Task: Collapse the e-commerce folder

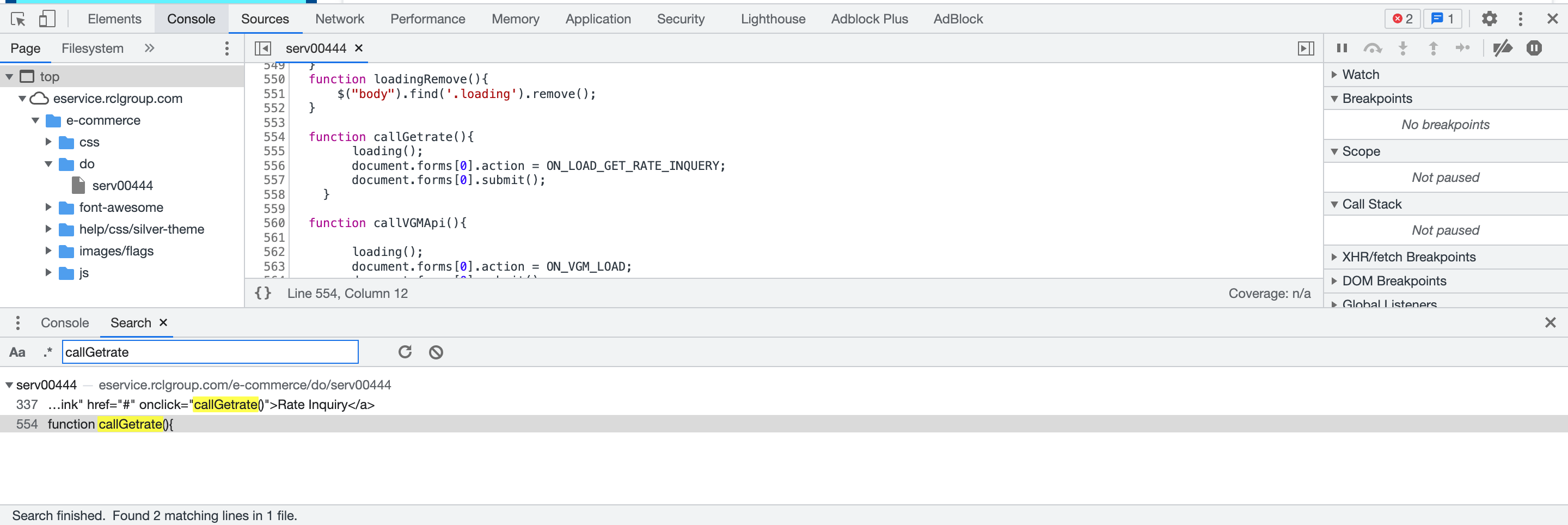Action: click(x=35, y=120)
